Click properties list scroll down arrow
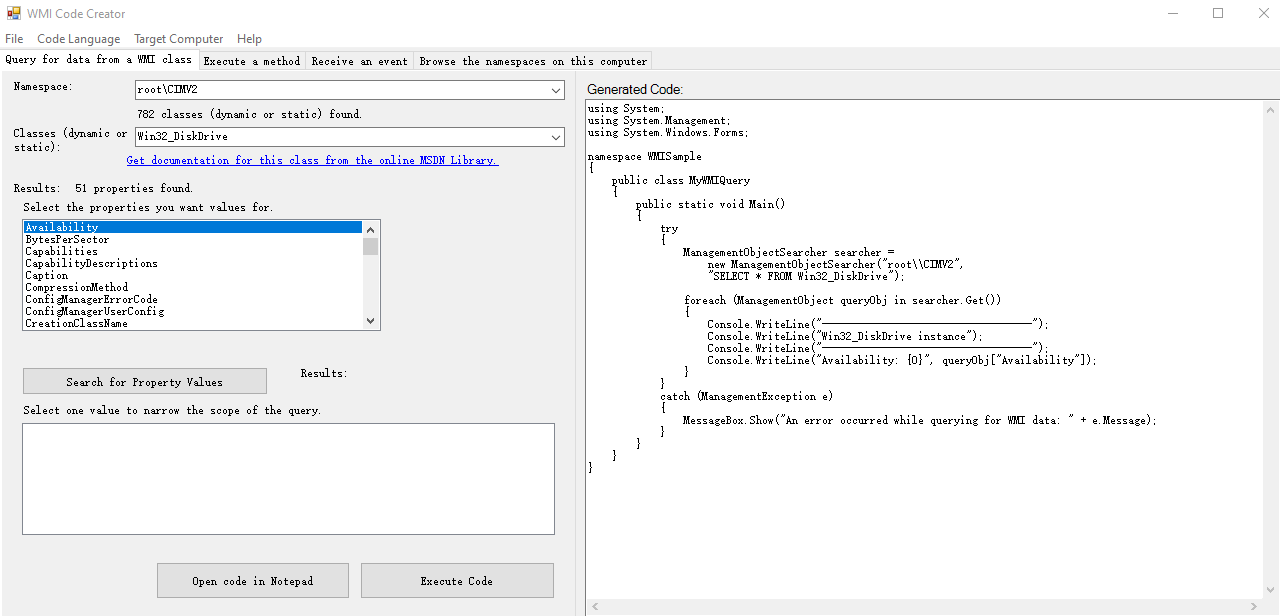 pyautogui.click(x=371, y=321)
